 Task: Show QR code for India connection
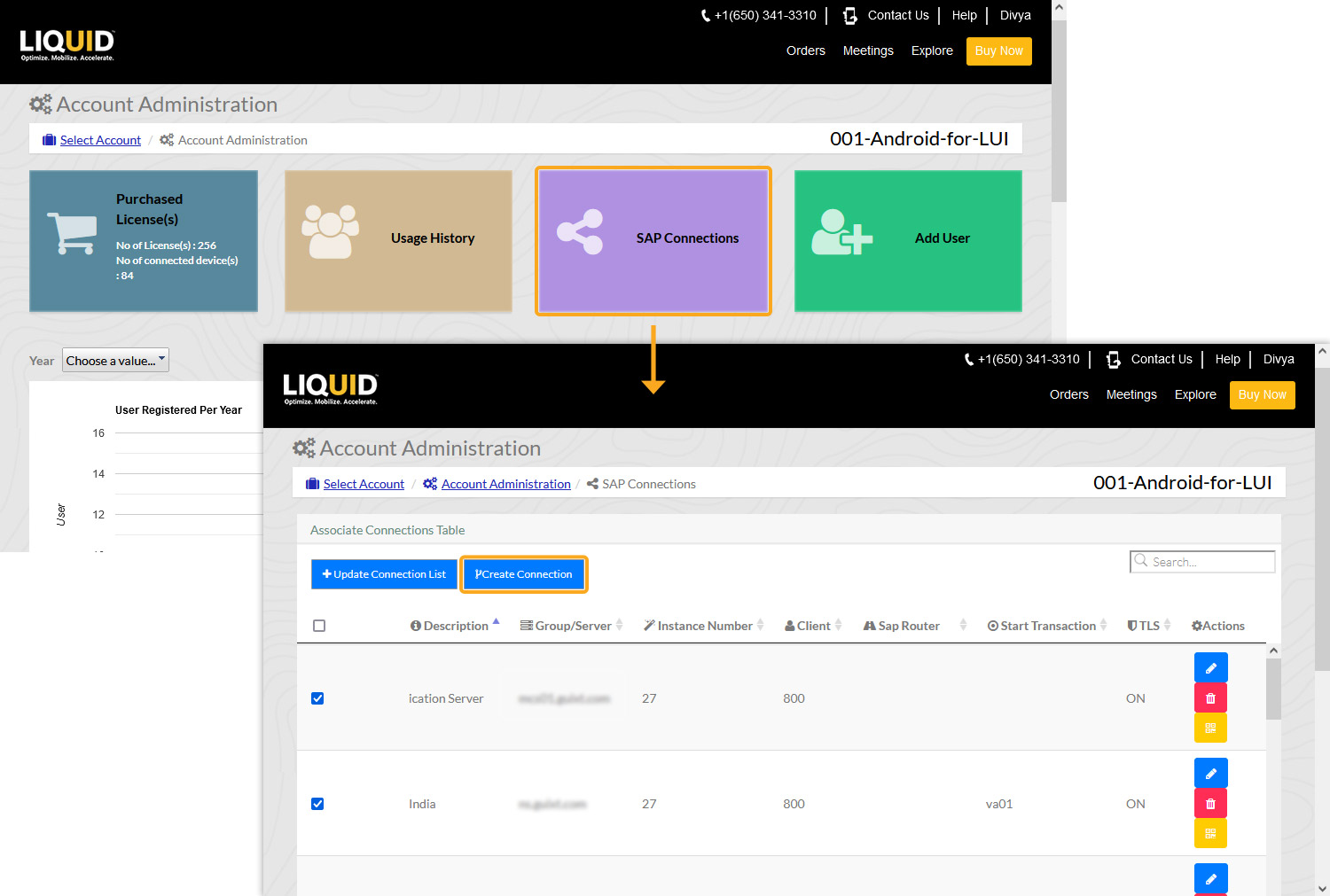click(x=1210, y=834)
